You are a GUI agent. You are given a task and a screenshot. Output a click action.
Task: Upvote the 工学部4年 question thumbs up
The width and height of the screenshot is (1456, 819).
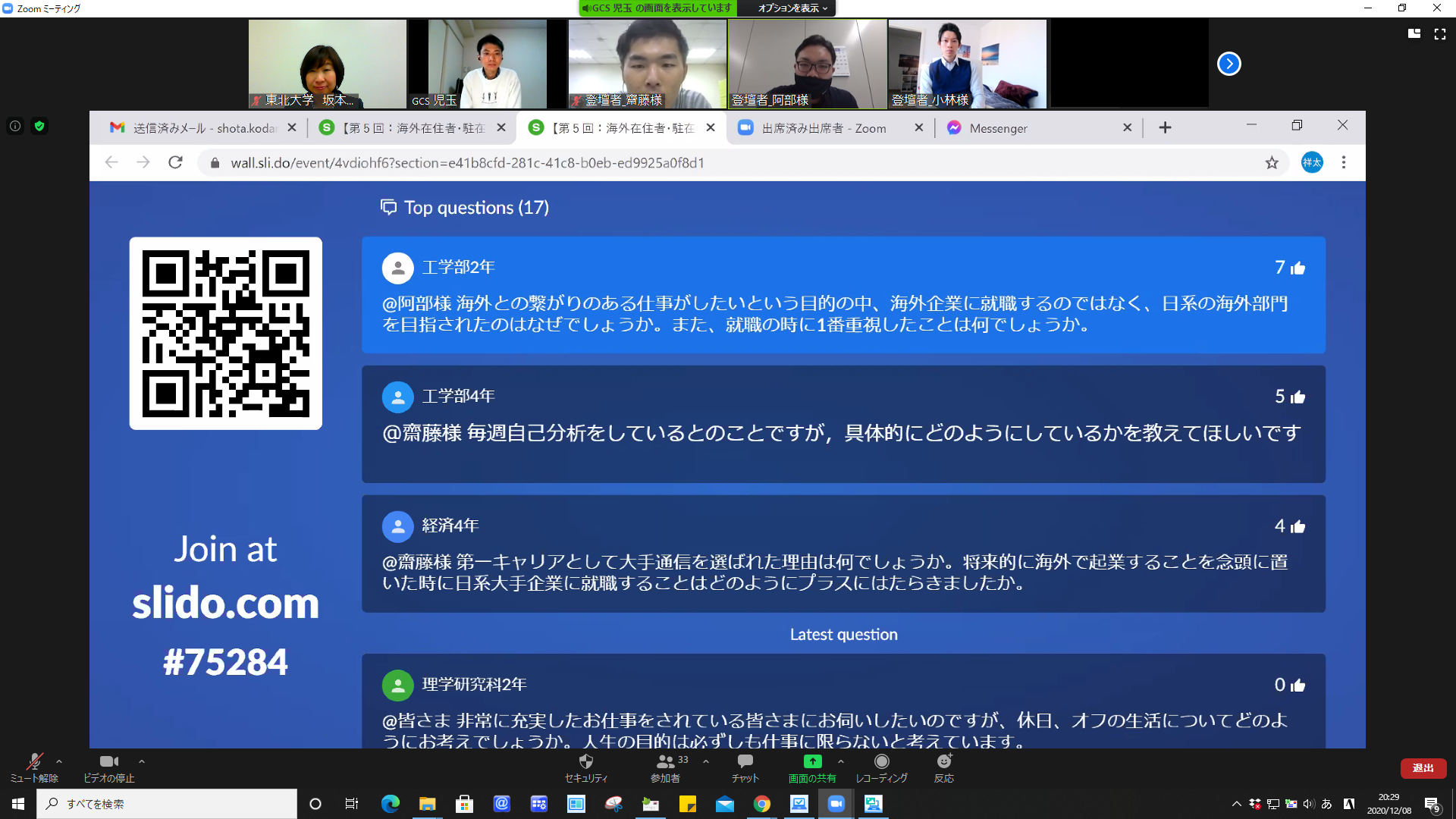[x=1298, y=397]
